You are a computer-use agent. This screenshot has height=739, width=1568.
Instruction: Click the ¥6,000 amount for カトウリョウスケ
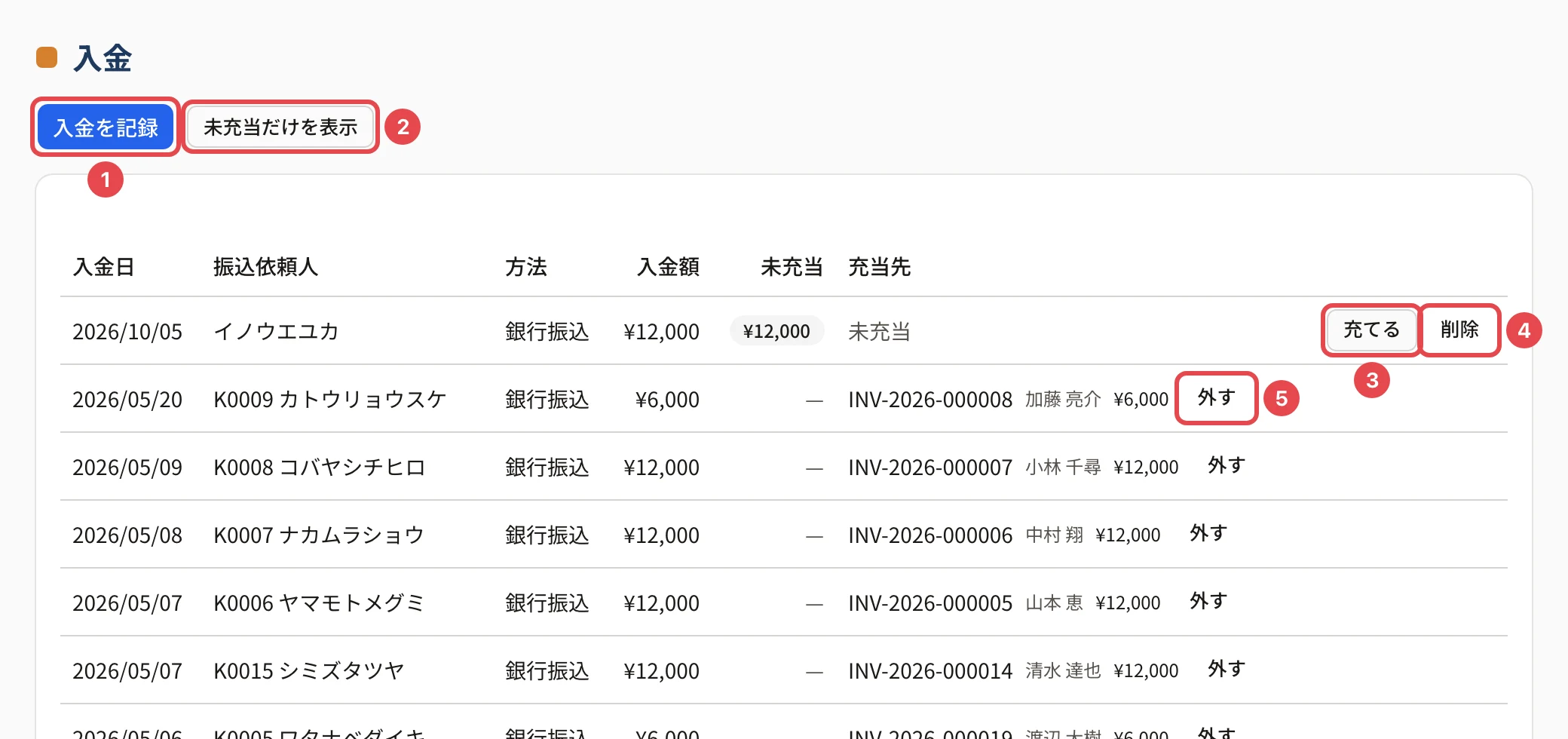click(667, 400)
